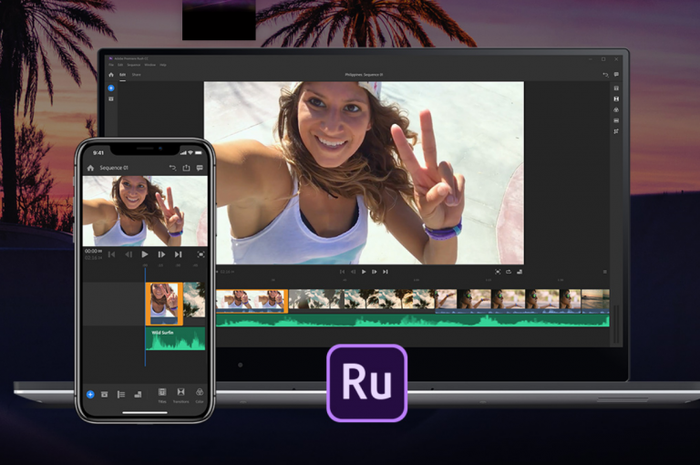Select the palm tree clip on phone timeline
This screenshot has width=700, height=465.
tap(195, 299)
